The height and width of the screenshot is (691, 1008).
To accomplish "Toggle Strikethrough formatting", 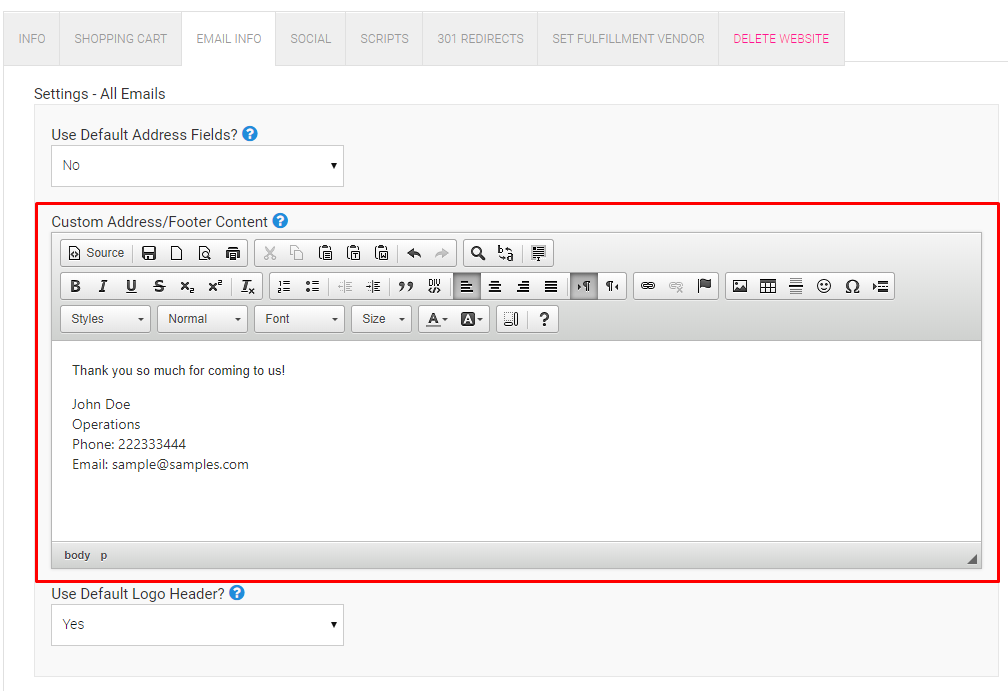I will pos(159,287).
